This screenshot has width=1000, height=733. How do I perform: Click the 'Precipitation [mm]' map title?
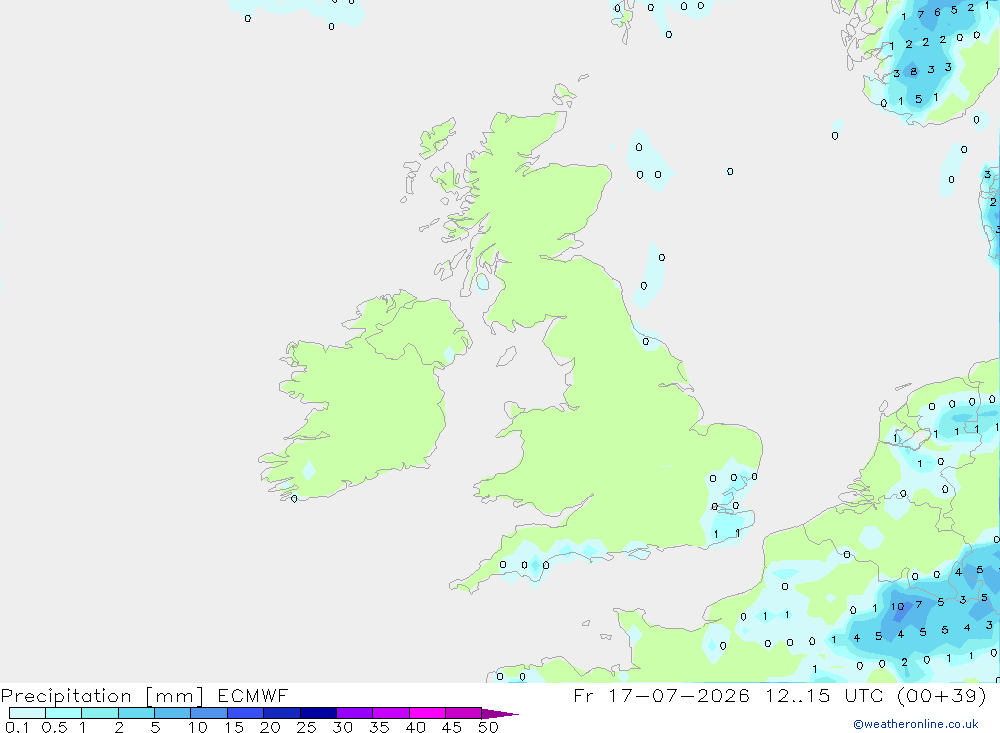[102, 696]
